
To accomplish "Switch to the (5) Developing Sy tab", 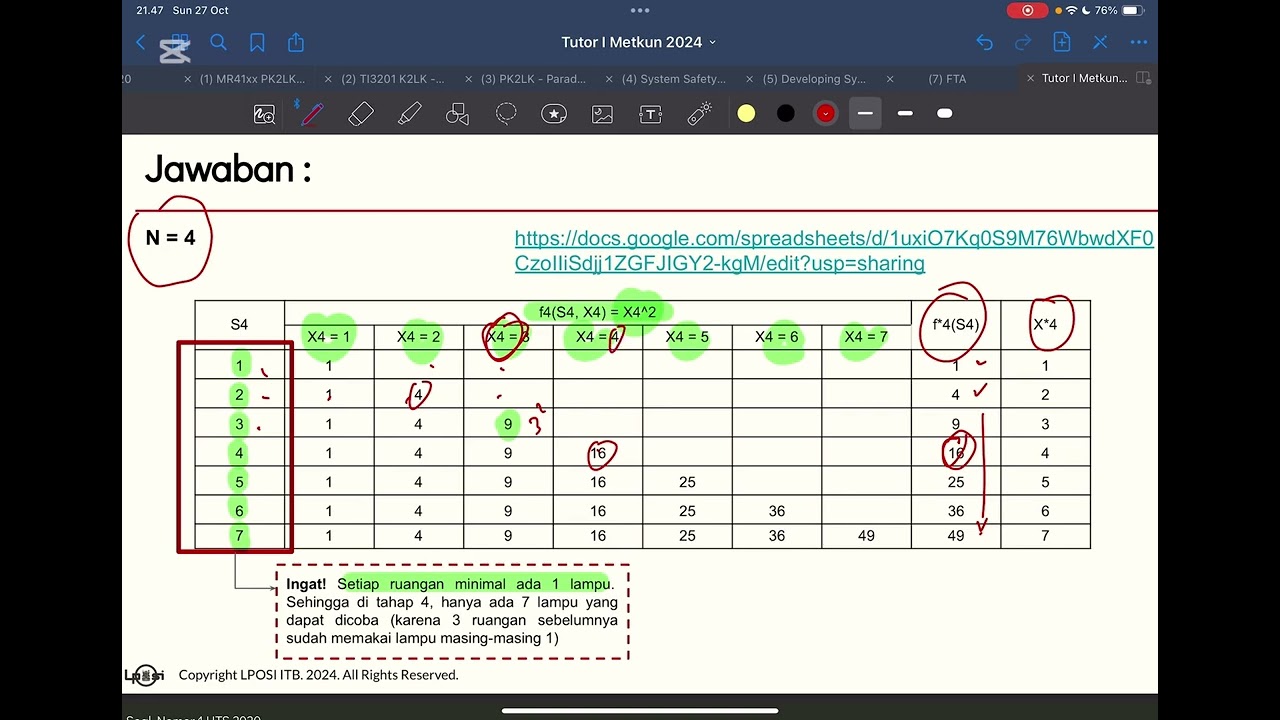I will 814,79.
